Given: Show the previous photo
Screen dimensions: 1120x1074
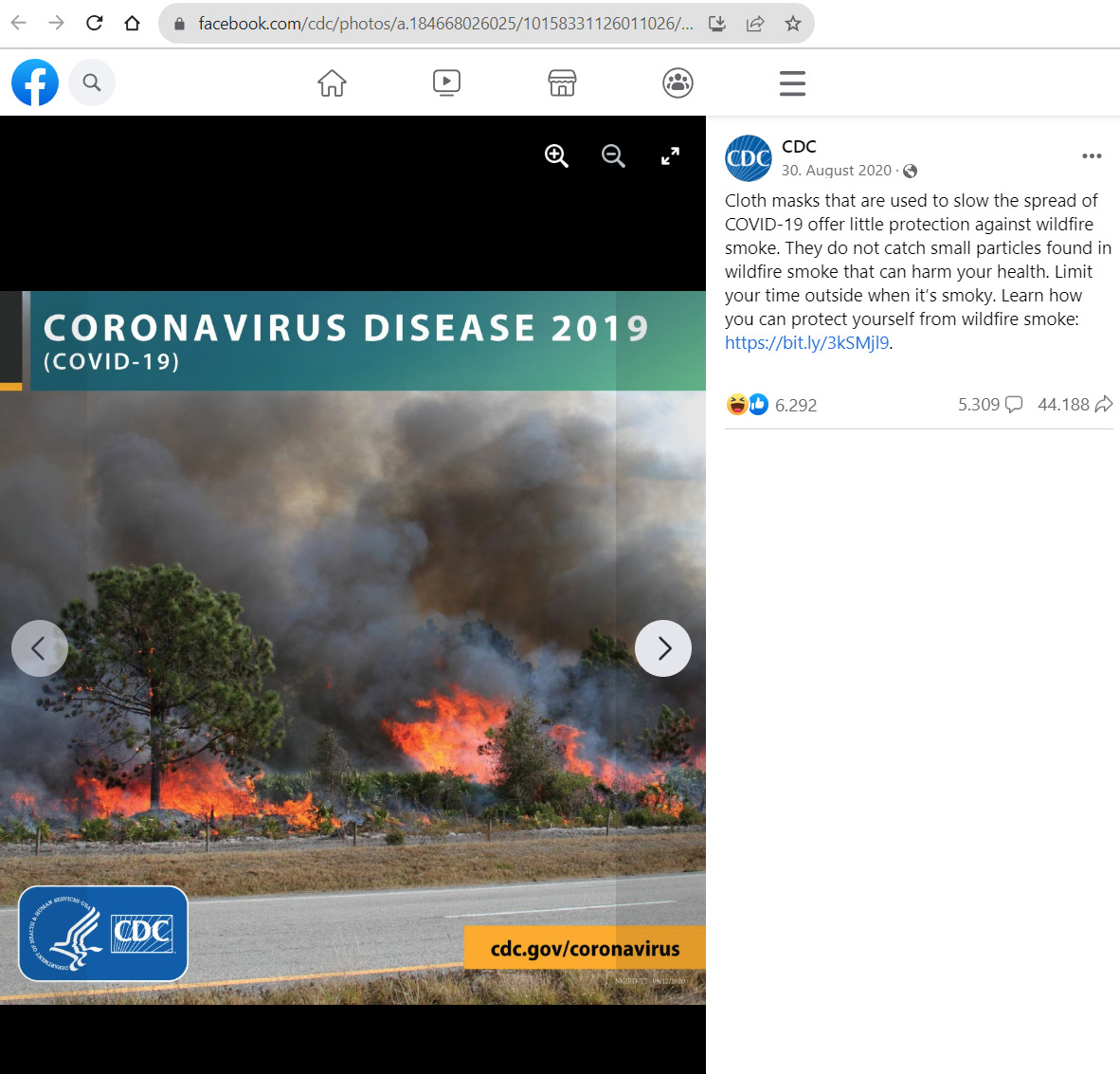Looking at the screenshot, I should point(39,648).
